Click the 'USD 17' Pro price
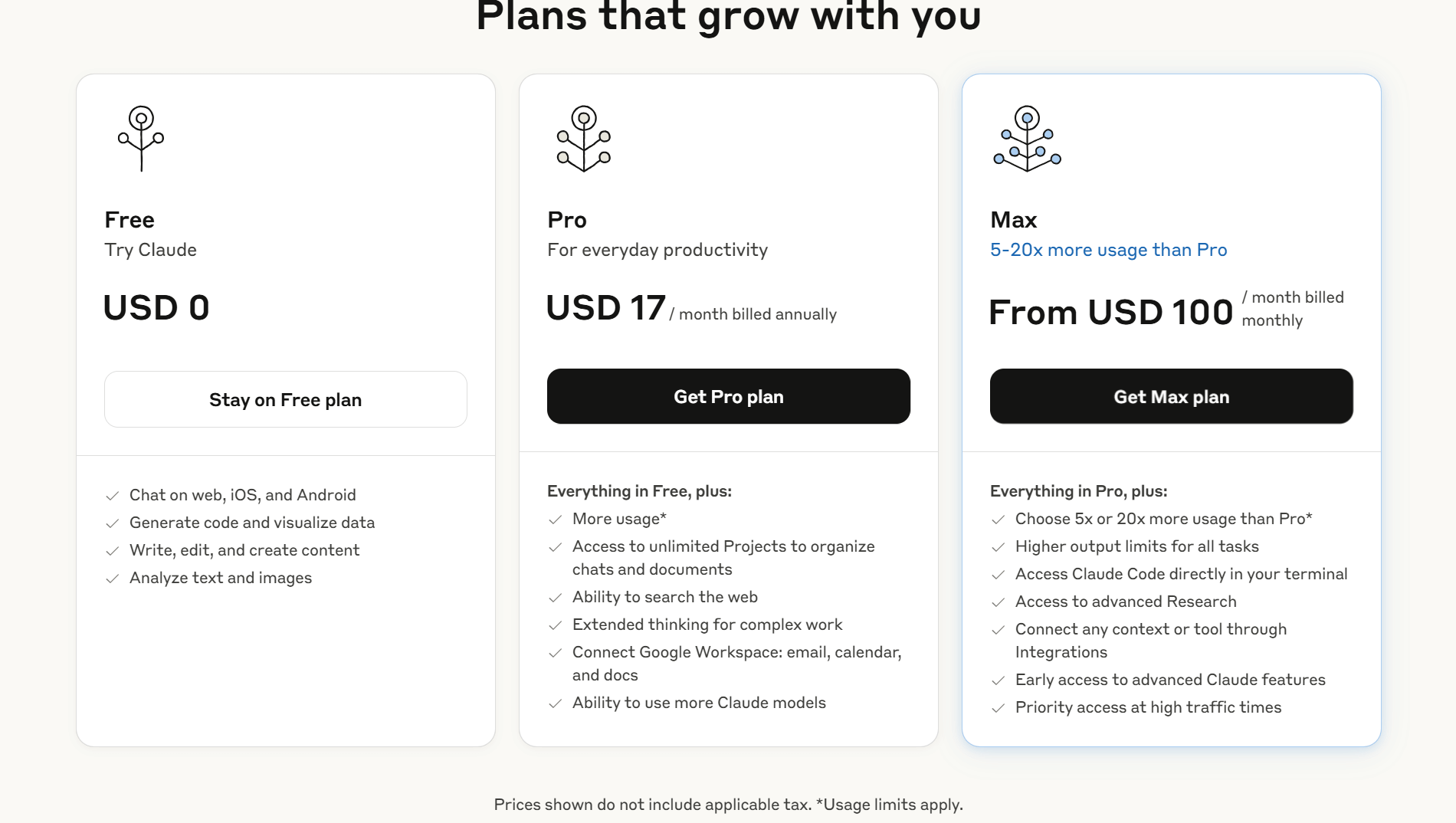 coord(605,308)
